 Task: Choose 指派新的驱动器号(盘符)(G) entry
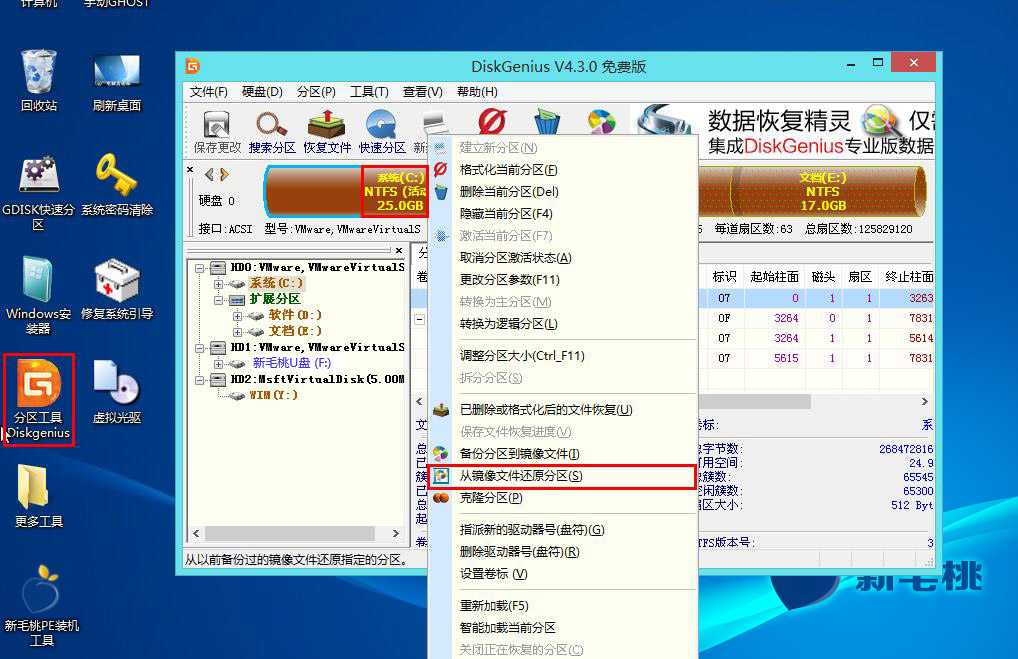pos(562,530)
